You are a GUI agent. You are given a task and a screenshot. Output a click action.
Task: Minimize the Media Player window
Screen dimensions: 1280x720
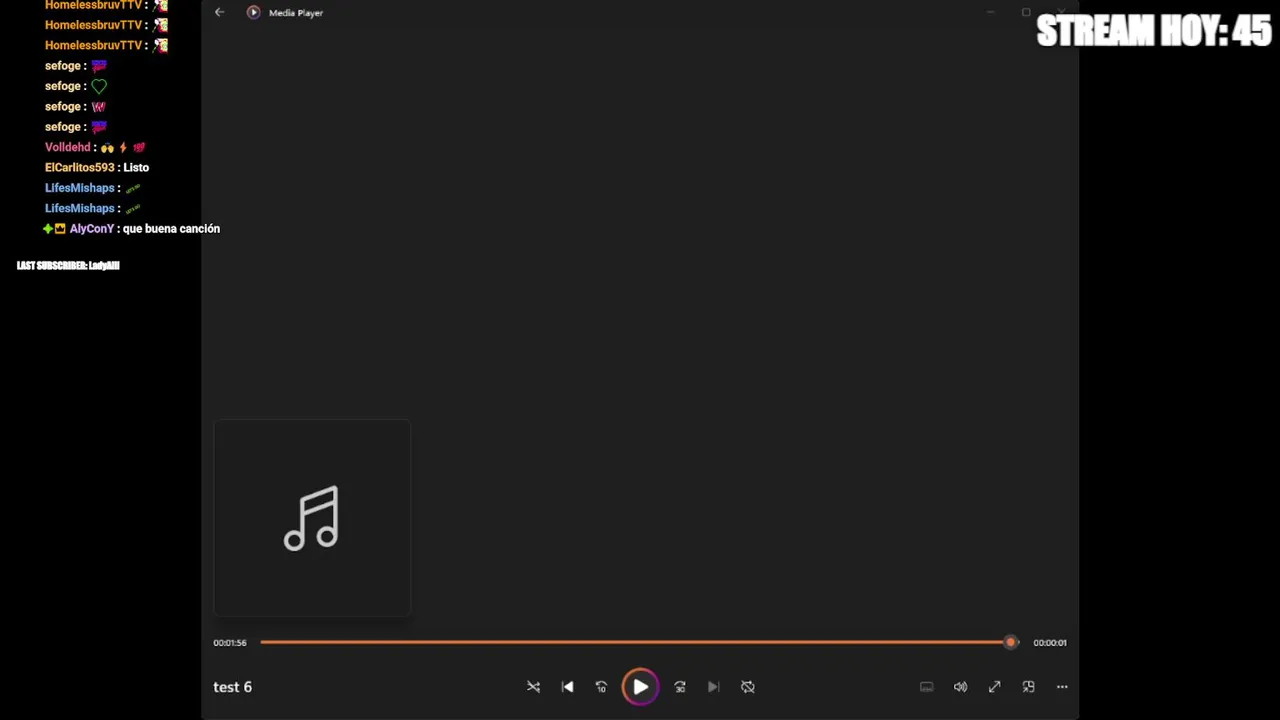point(990,12)
